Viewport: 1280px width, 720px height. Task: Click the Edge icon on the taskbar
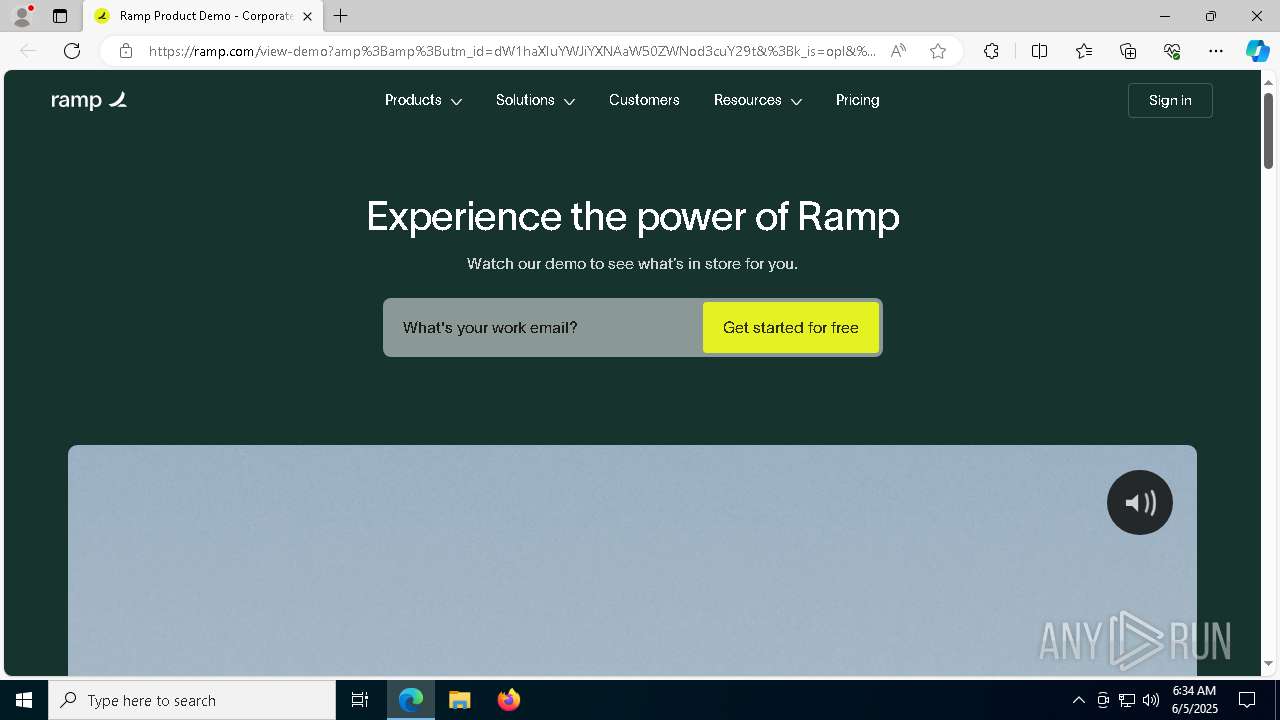[x=411, y=700]
